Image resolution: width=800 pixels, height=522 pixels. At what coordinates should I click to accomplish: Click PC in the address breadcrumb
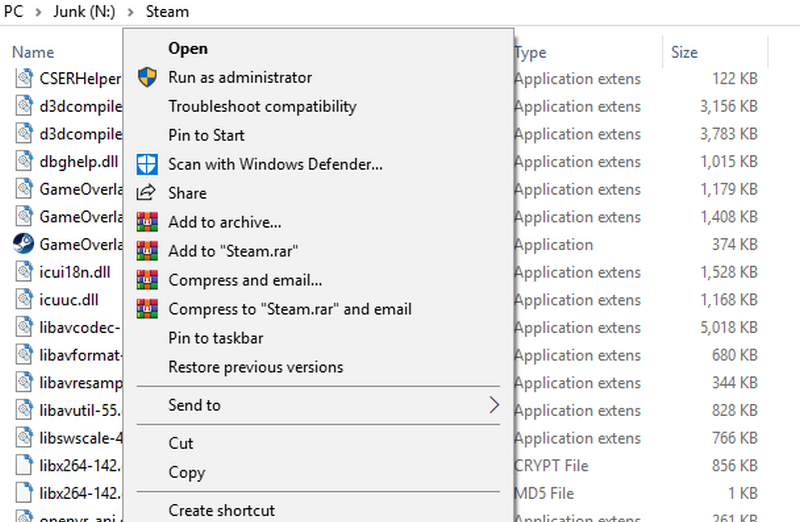coord(13,11)
